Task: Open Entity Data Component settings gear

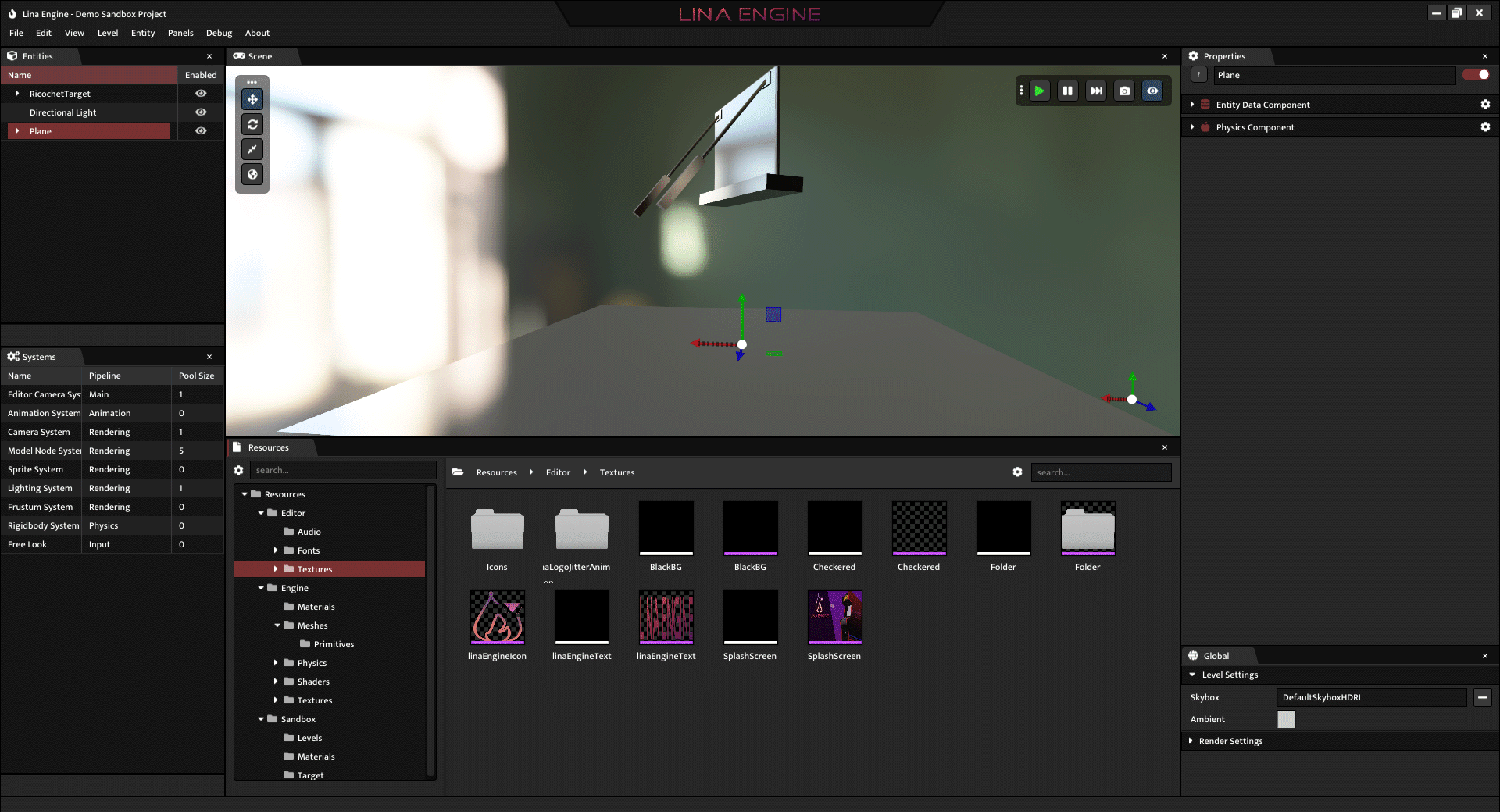Action: point(1485,105)
